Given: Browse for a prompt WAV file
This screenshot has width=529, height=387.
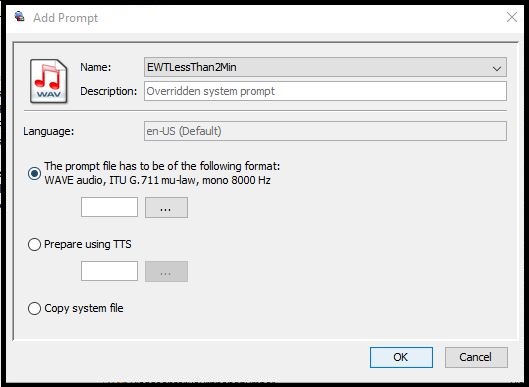Looking at the screenshot, I should (x=166, y=208).
